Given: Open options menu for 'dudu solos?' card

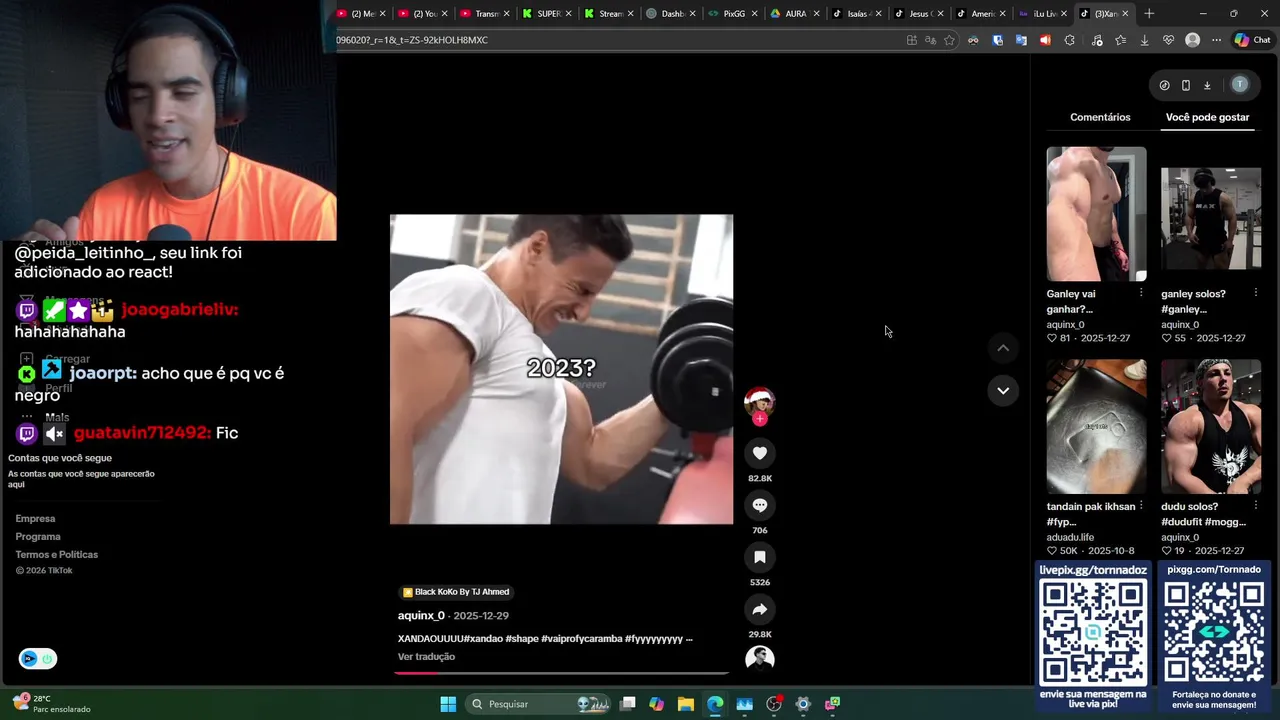Looking at the screenshot, I should point(1256,506).
